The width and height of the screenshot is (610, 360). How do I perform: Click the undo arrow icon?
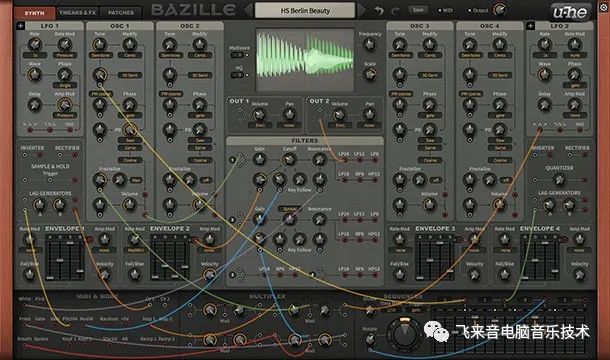[379, 11]
